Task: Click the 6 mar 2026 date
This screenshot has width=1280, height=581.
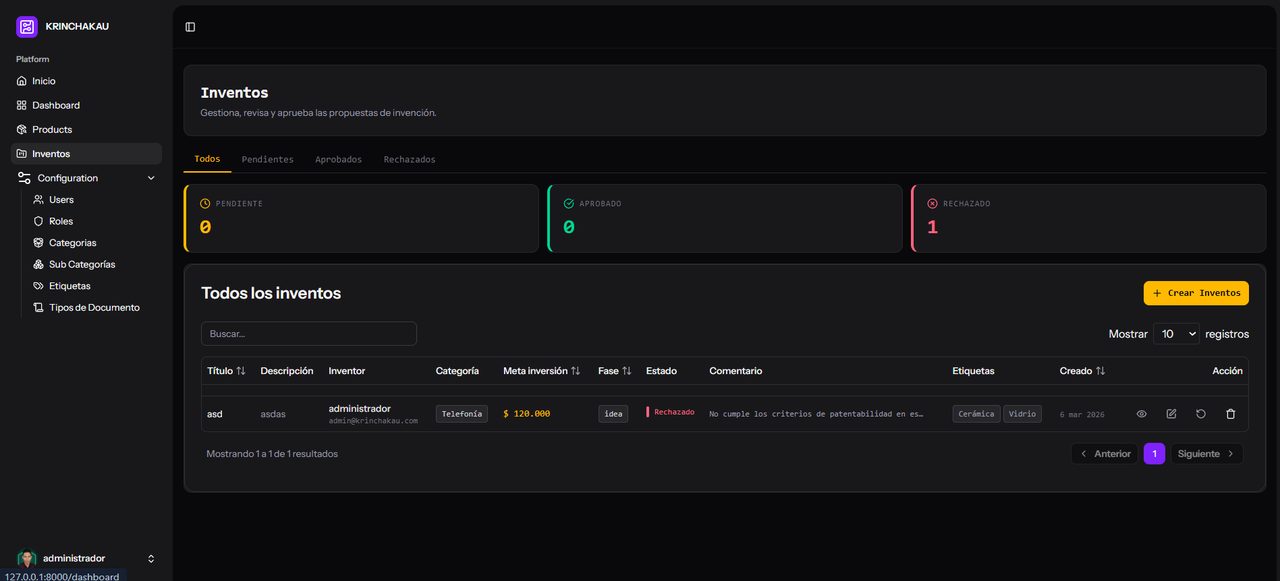Action: coord(1082,414)
